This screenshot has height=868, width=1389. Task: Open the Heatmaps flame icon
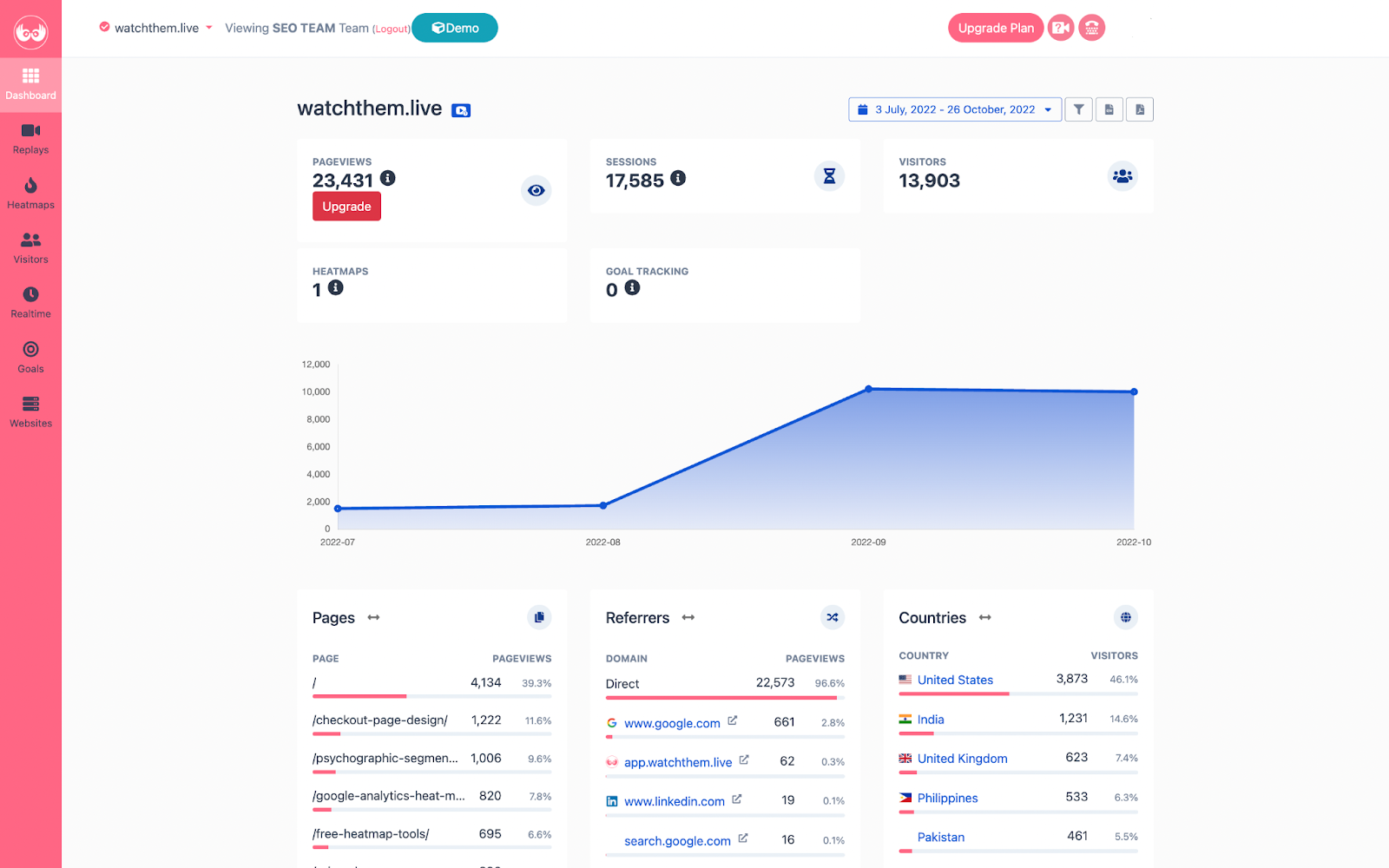(30, 185)
